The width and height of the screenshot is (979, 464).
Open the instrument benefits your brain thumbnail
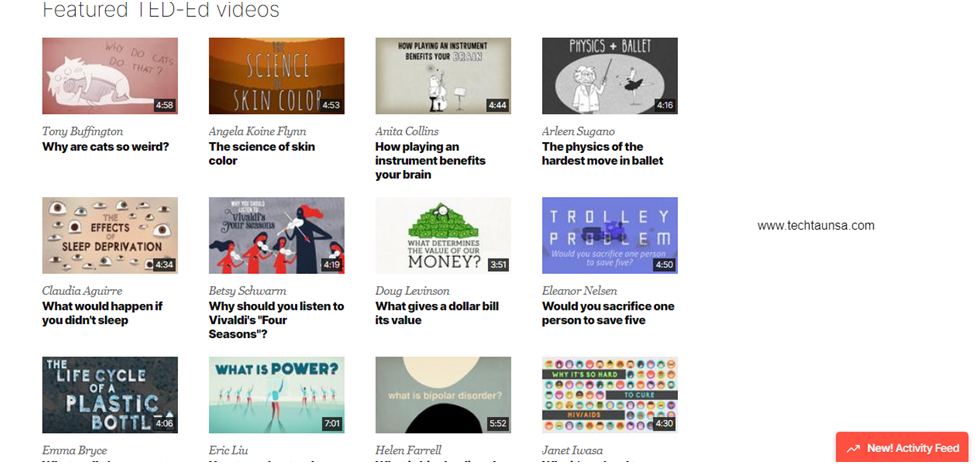pyautogui.click(x=443, y=76)
